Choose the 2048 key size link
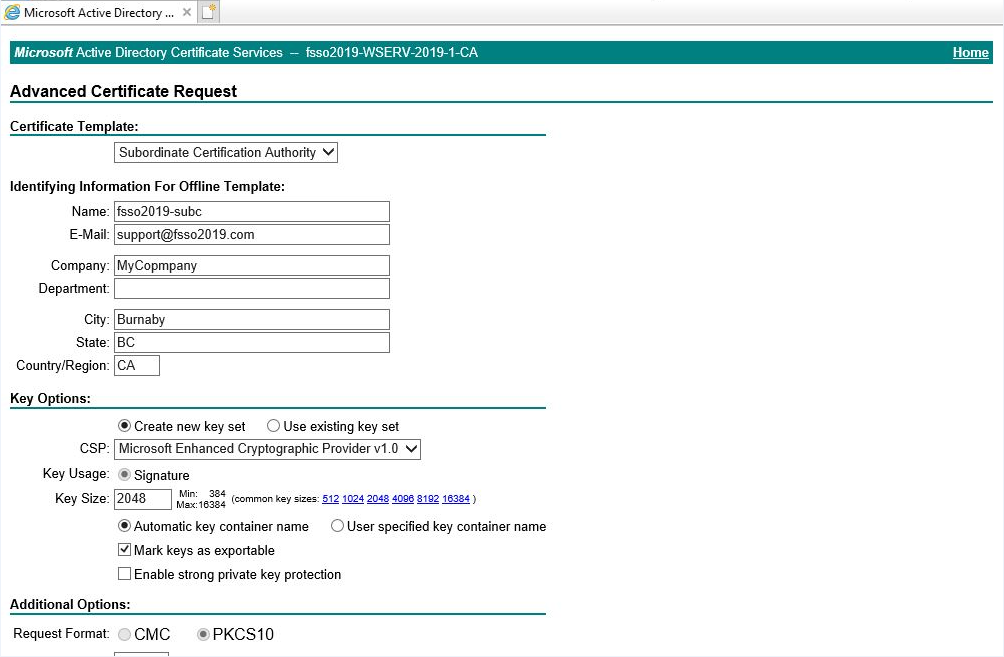Screen dimensions: 1004x657 378,499
